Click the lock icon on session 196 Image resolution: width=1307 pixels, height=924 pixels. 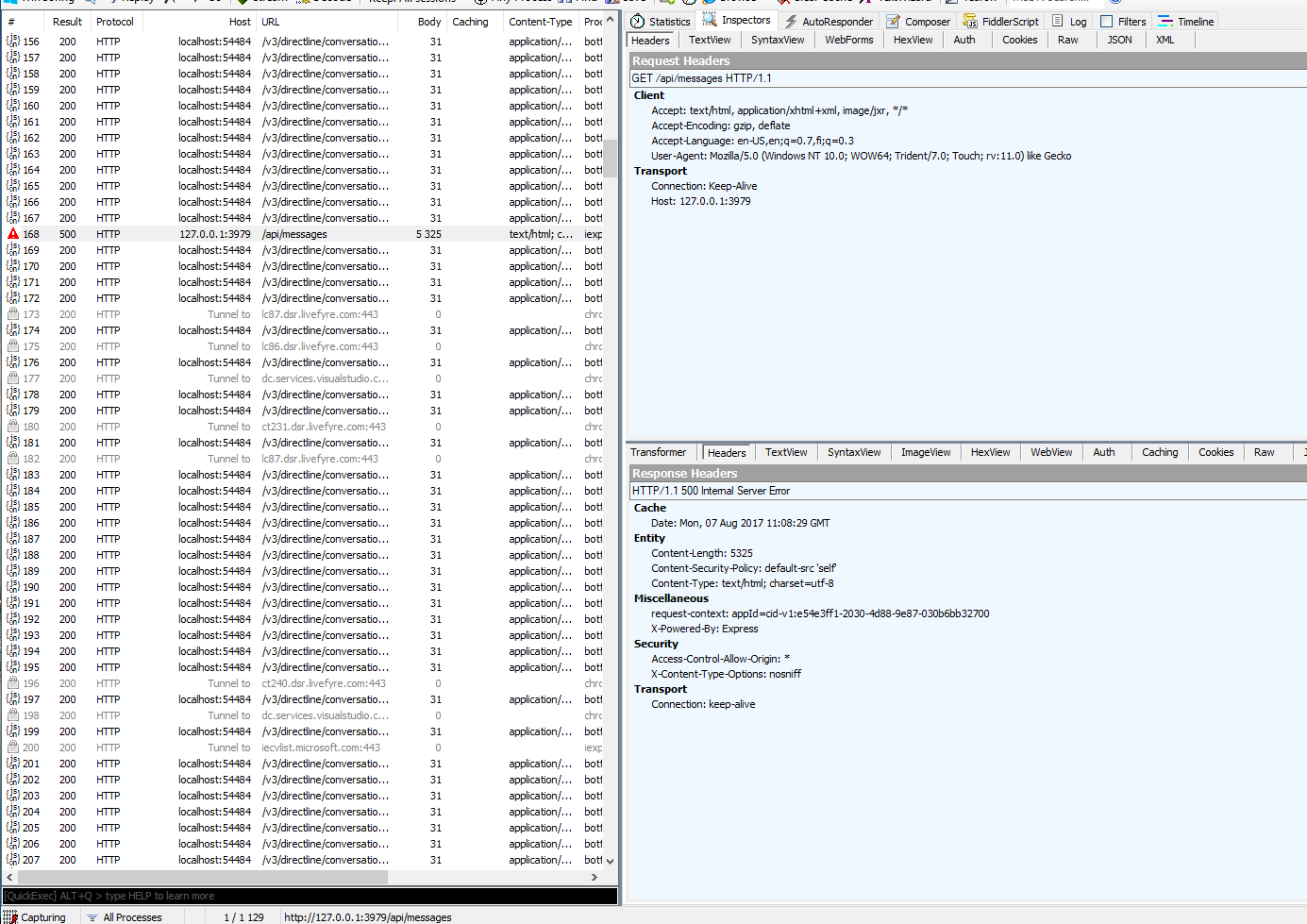coord(12,683)
